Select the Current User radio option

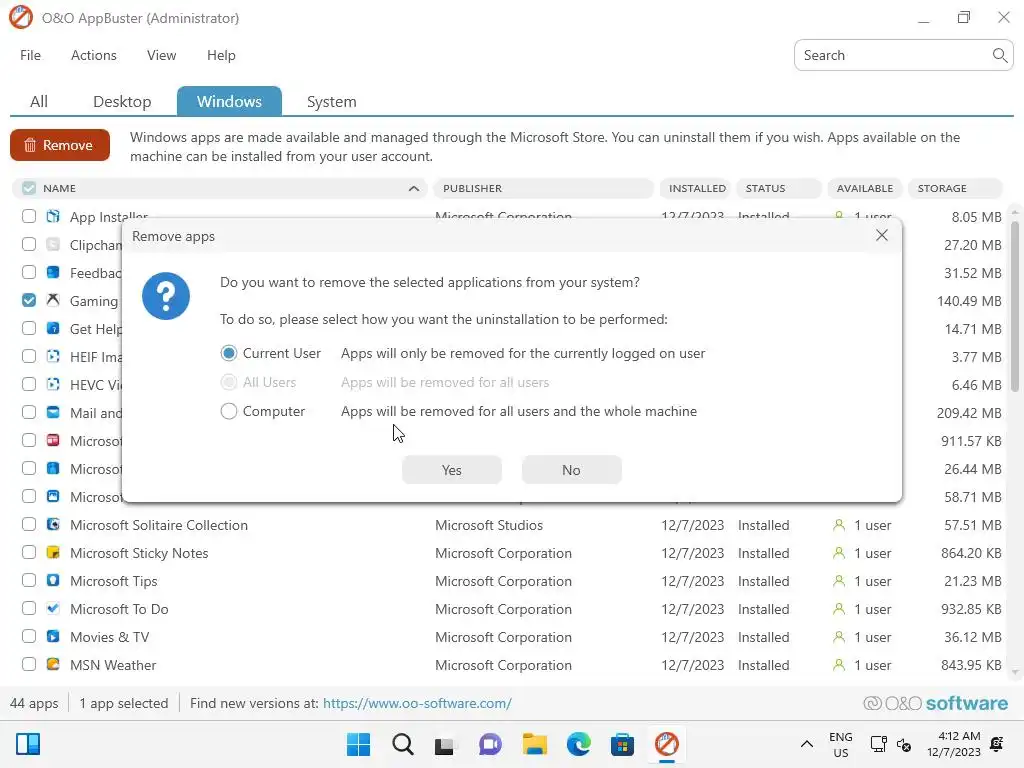[229, 353]
